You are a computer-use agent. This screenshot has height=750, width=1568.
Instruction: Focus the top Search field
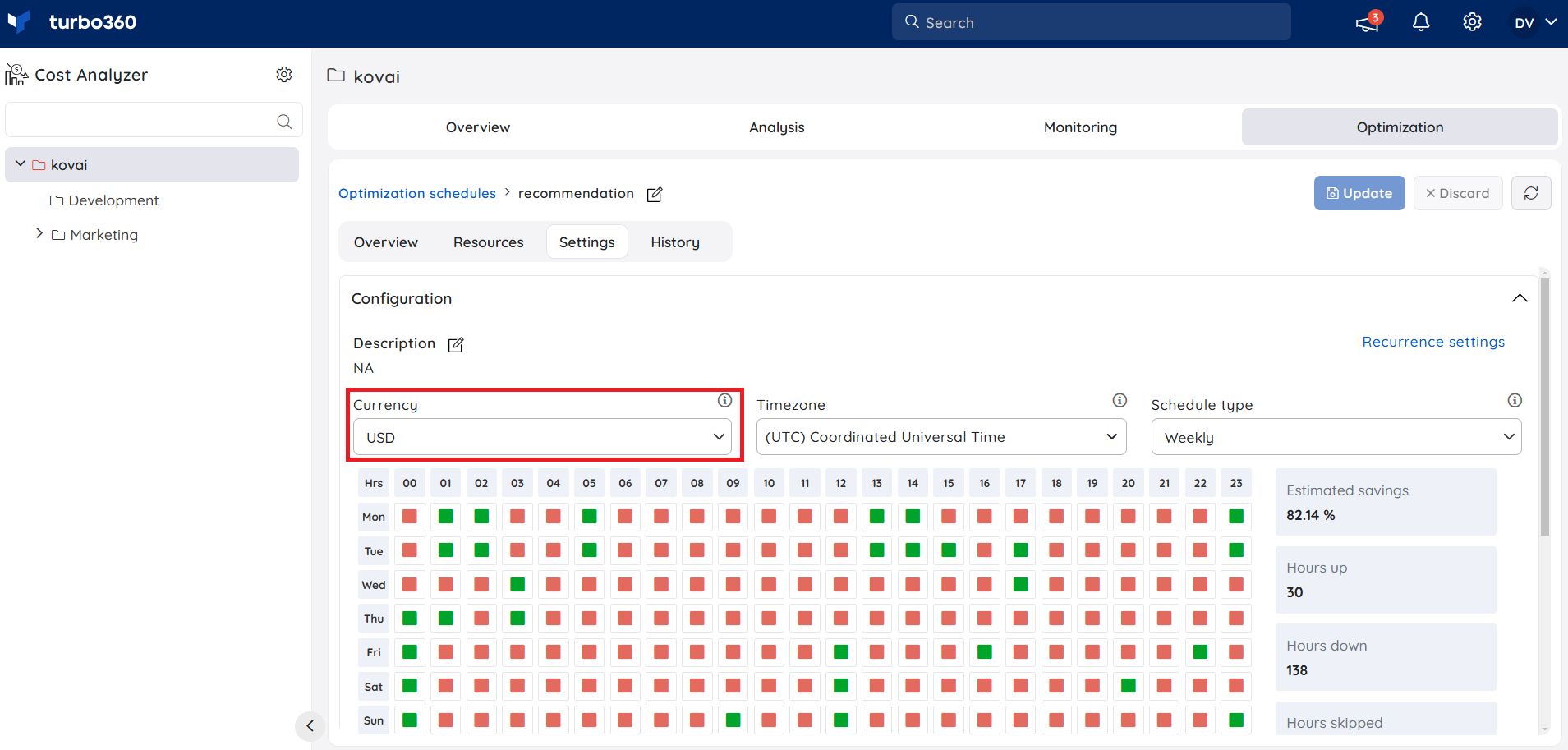point(1092,22)
